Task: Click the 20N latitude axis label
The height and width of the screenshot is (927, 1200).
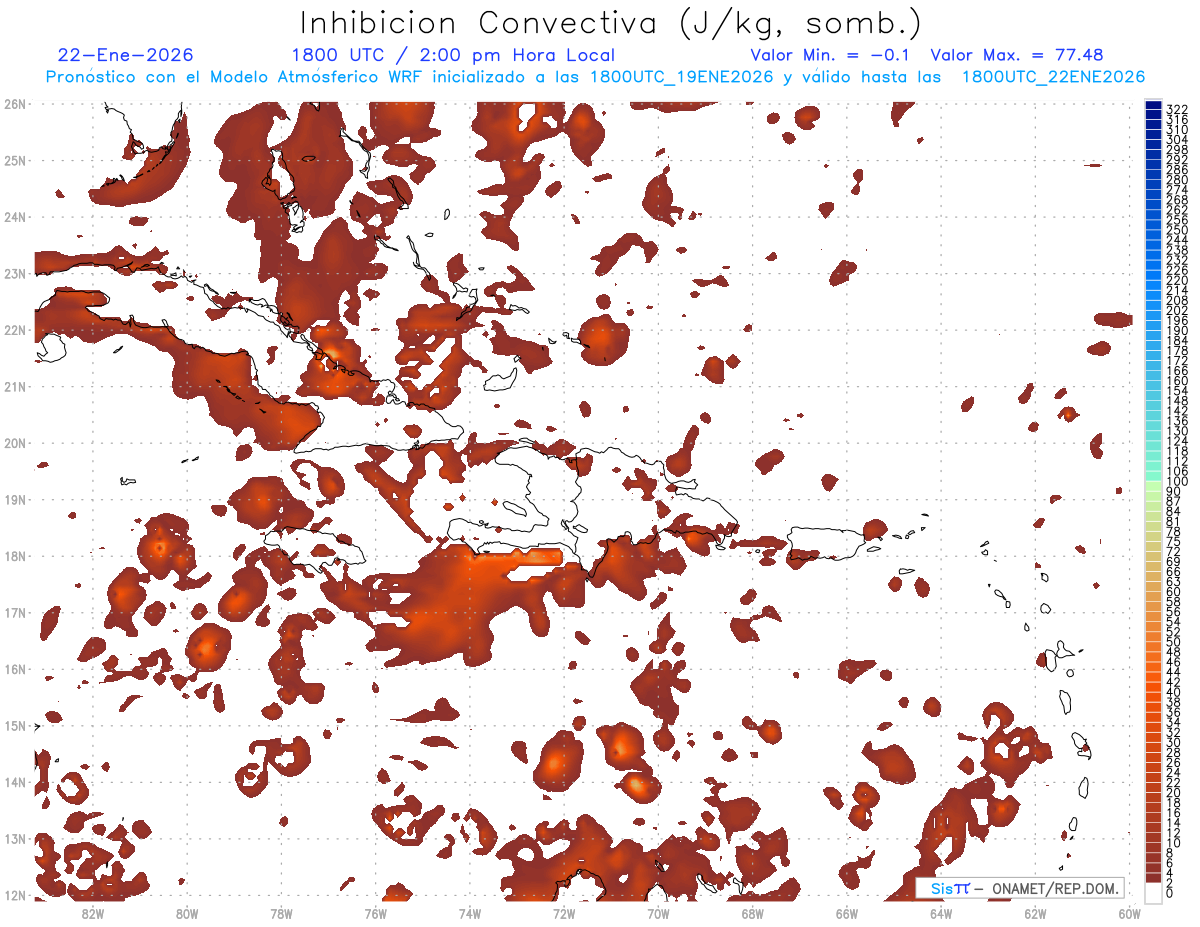Action: 15,443
